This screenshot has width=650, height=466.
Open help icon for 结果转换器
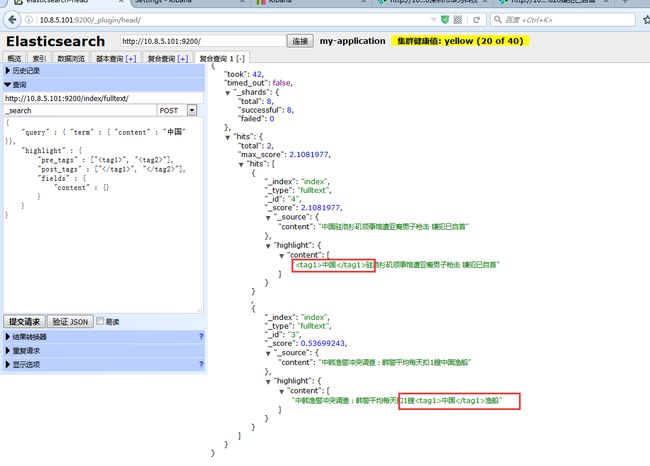[201, 337]
